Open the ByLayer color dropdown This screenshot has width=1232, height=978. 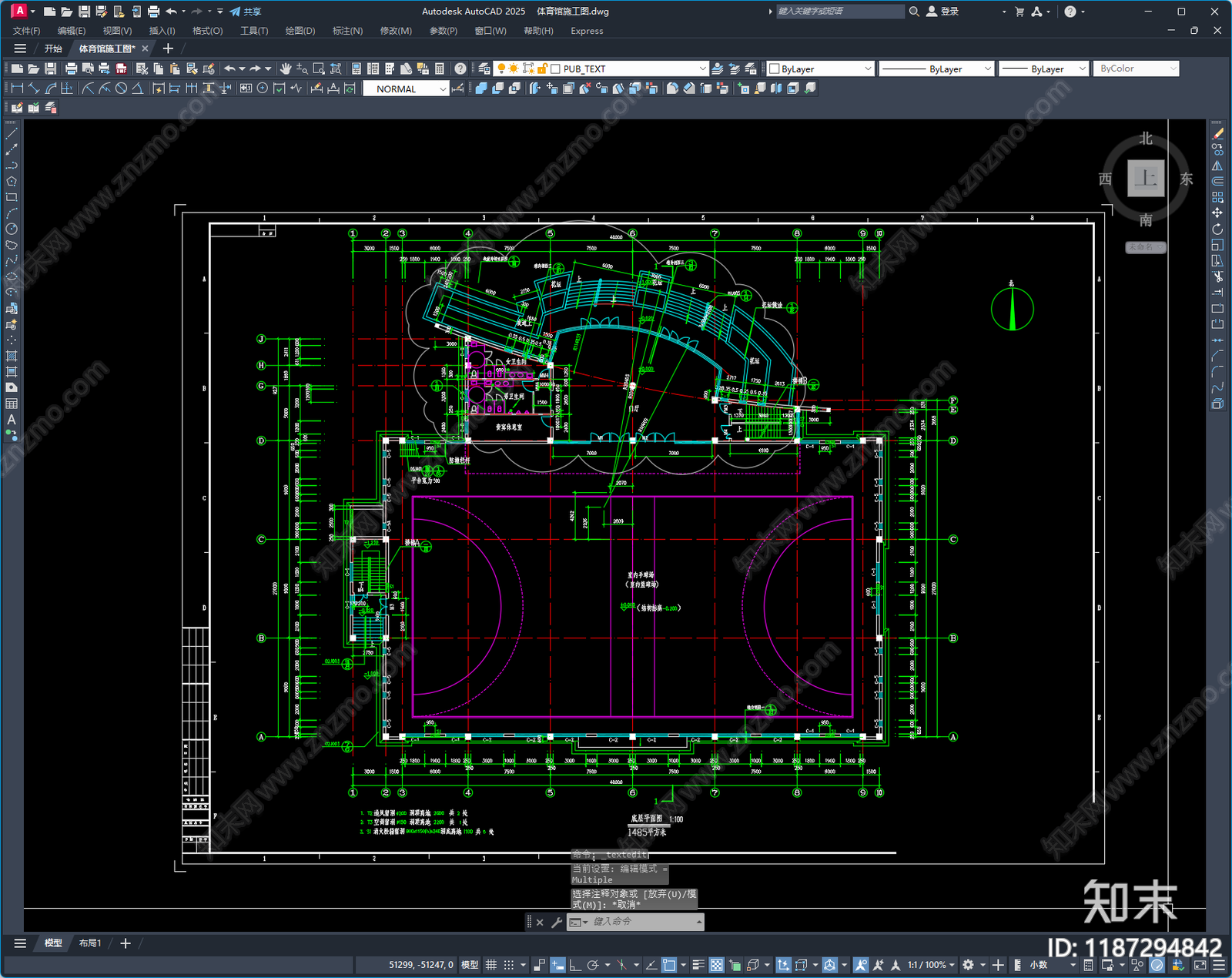[x=868, y=69]
